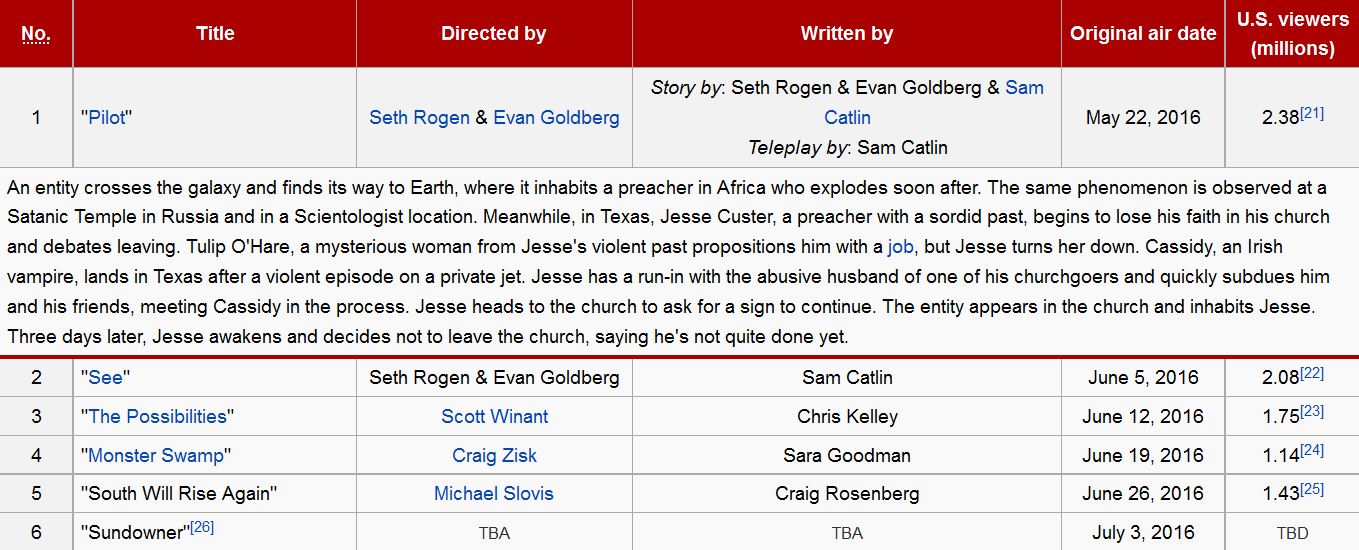Open the "See" episode link
This screenshot has height=550, width=1359.
pyautogui.click(x=105, y=378)
